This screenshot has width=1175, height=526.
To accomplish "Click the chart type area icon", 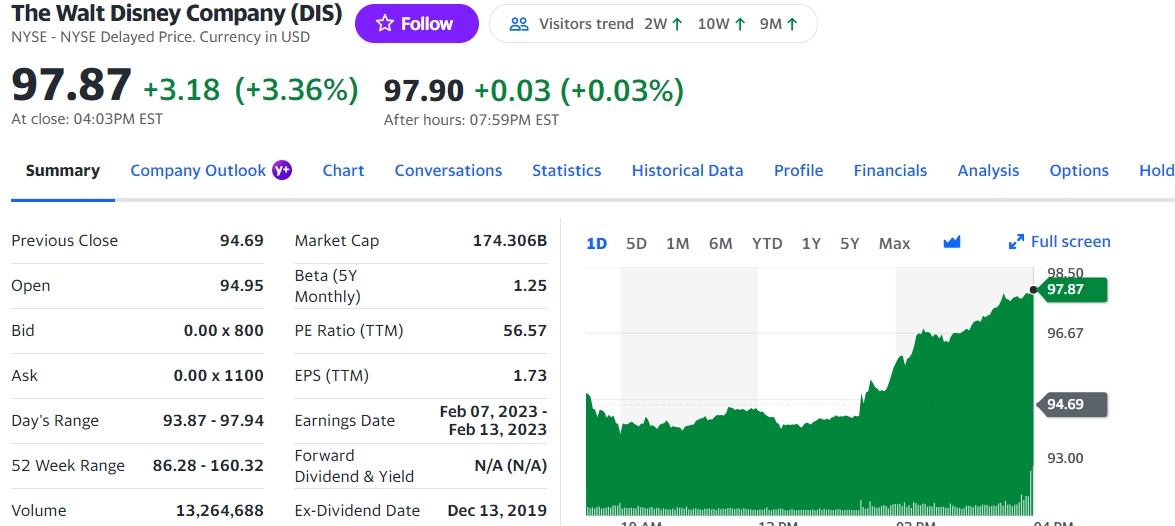I will tap(951, 242).
